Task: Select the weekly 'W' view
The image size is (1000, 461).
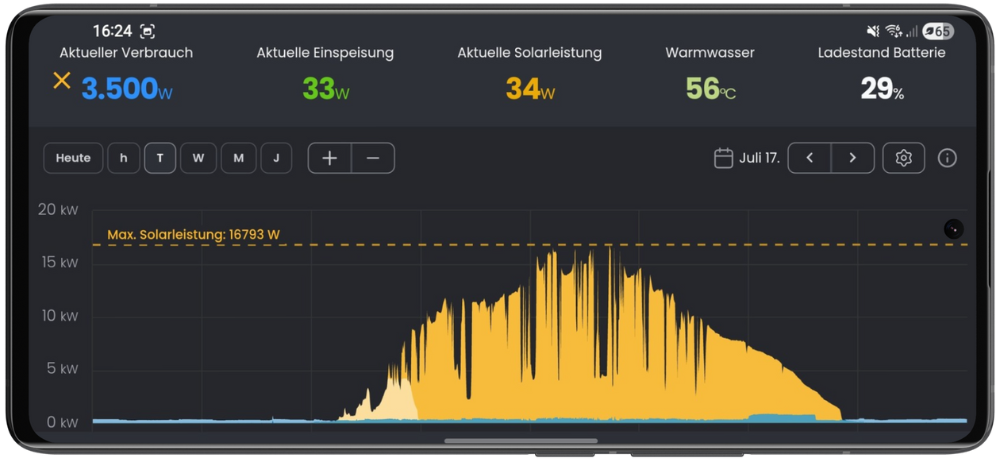Action: pyautogui.click(x=198, y=158)
